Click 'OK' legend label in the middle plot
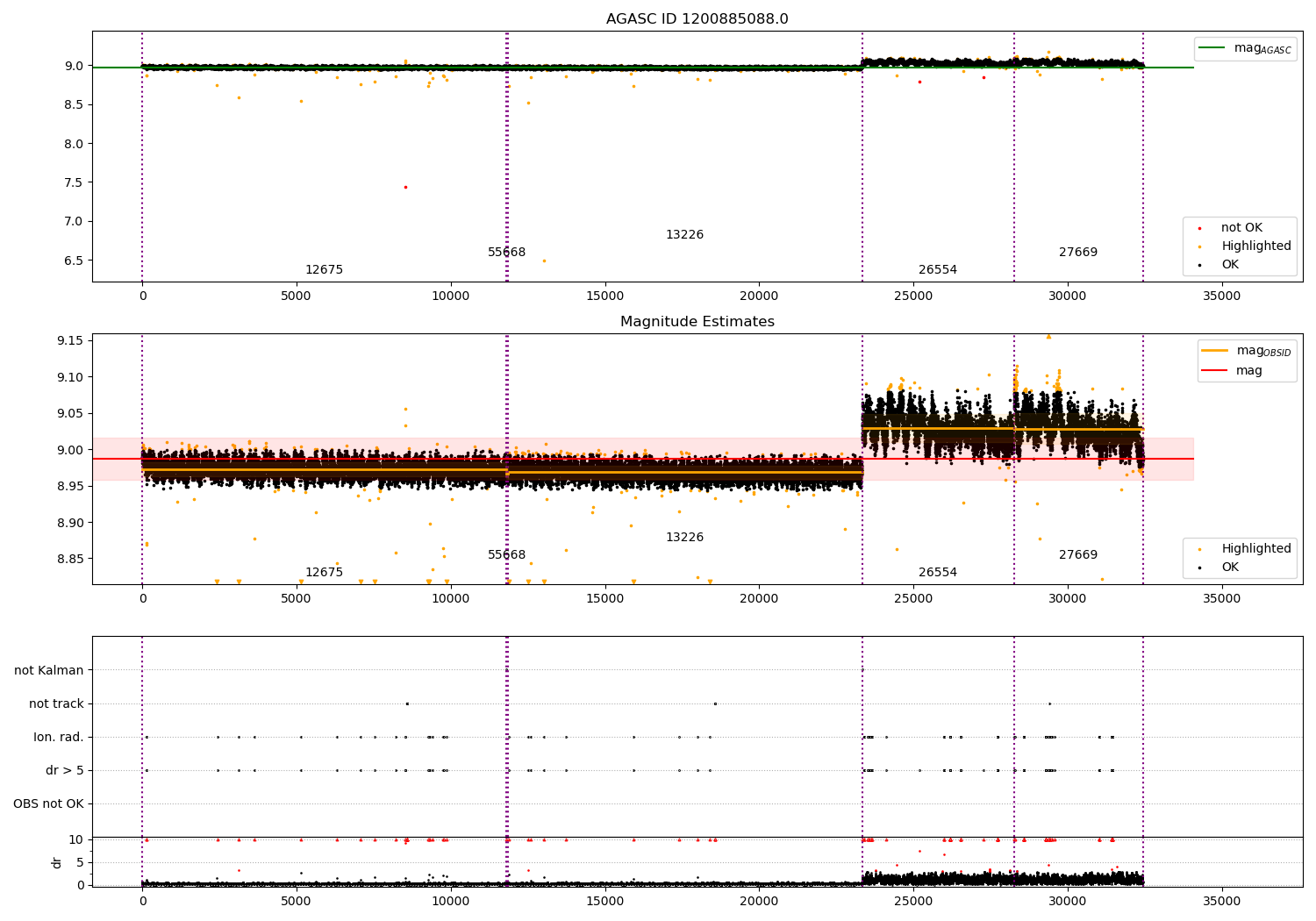 point(1230,568)
